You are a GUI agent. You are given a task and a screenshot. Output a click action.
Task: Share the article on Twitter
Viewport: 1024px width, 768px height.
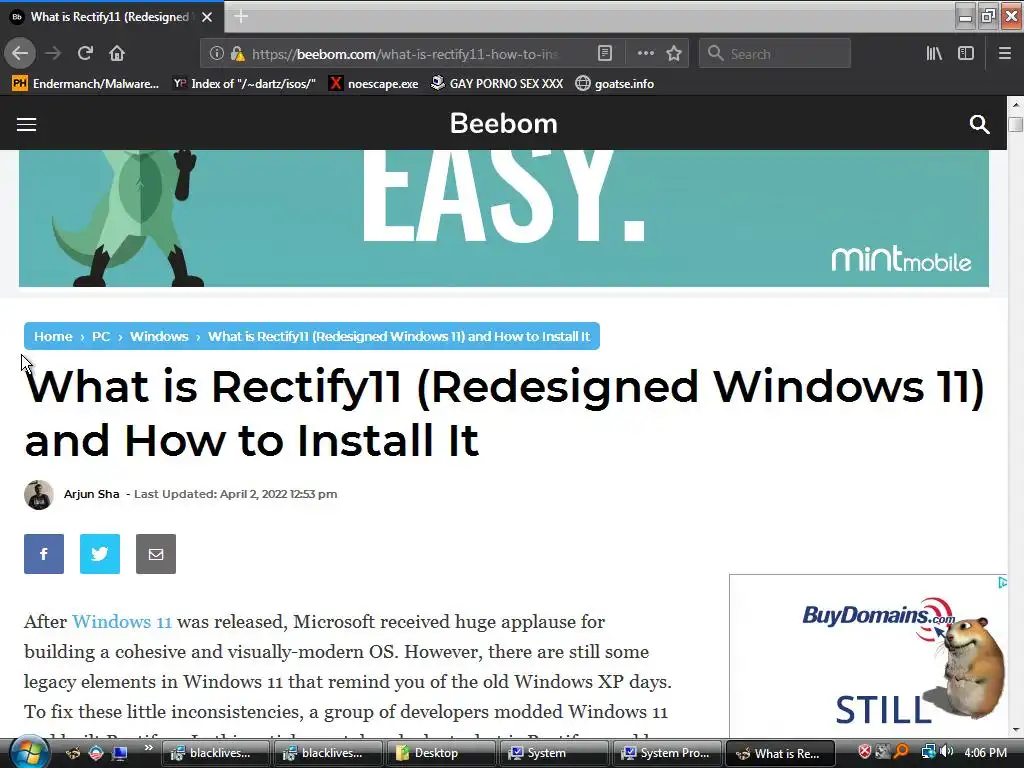point(100,554)
